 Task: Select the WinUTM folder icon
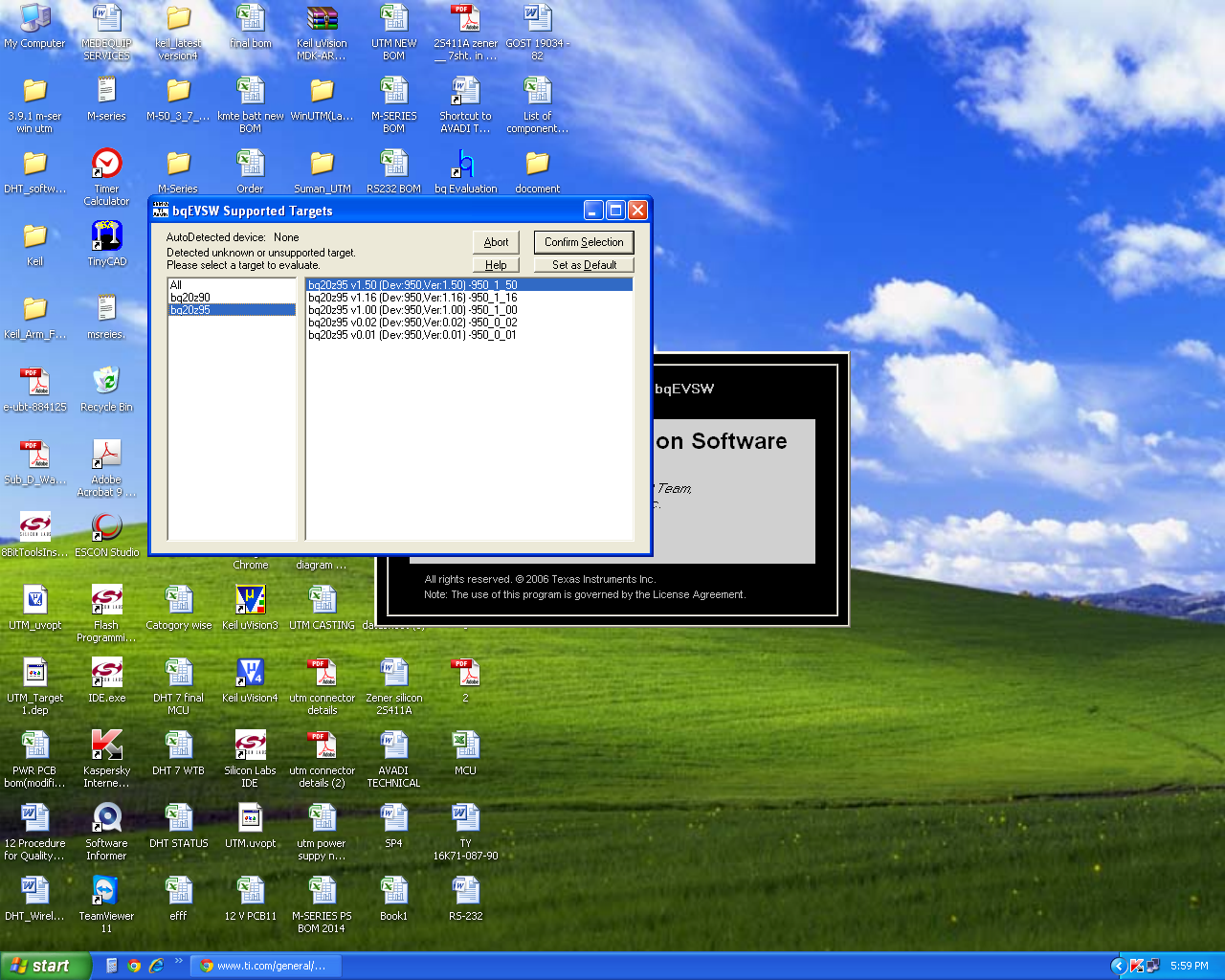pyautogui.click(x=322, y=99)
